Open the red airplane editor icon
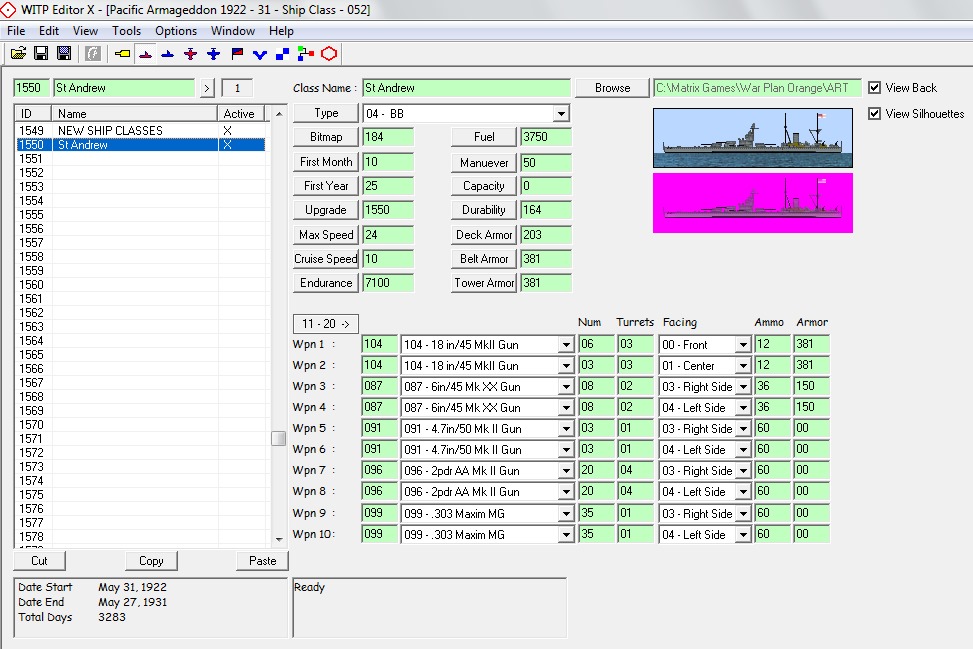Viewport: 973px width, 649px height. point(191,54)
